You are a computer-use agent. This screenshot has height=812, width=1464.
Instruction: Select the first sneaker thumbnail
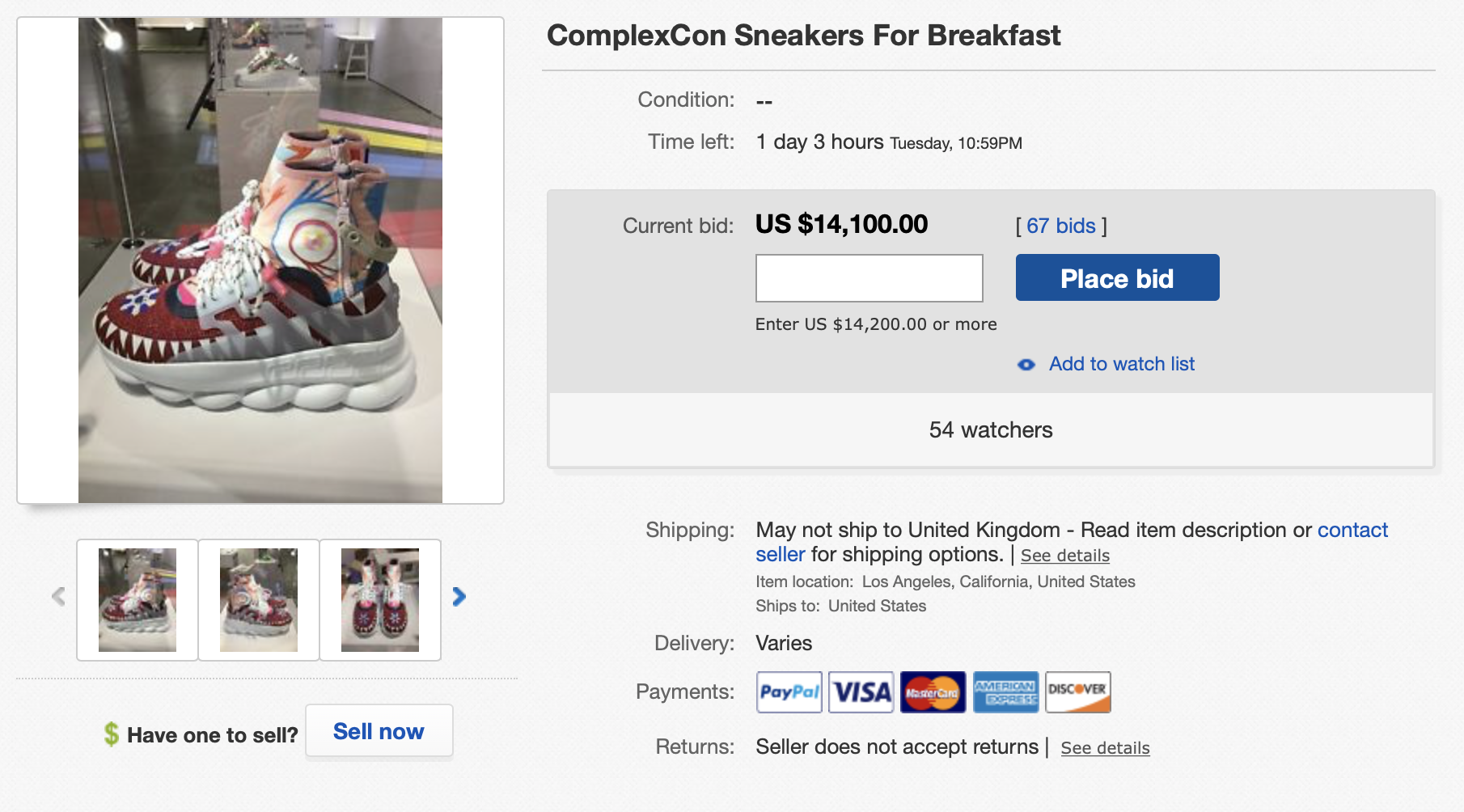point(138,600)
